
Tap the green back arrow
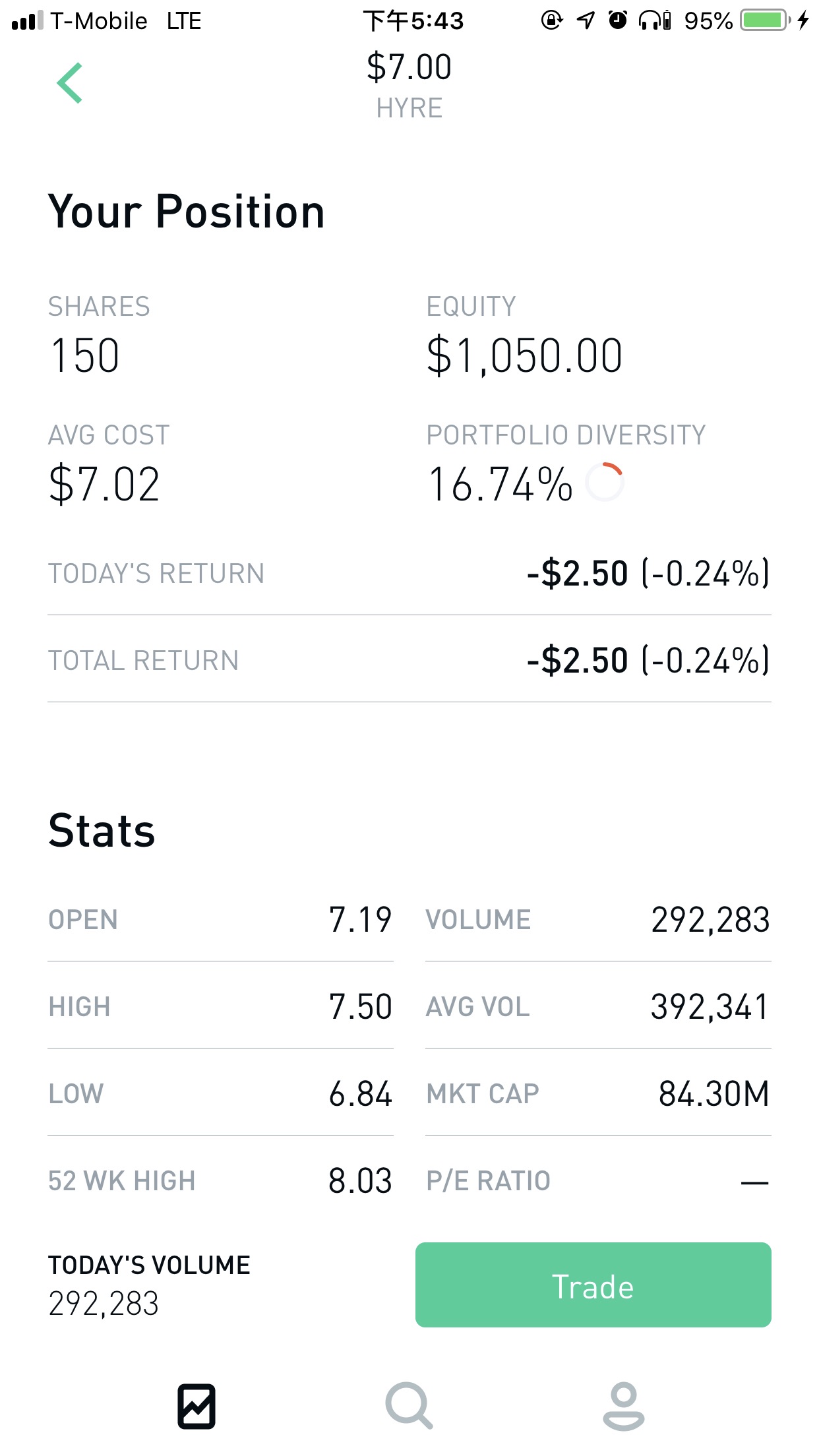pos(70,83)
